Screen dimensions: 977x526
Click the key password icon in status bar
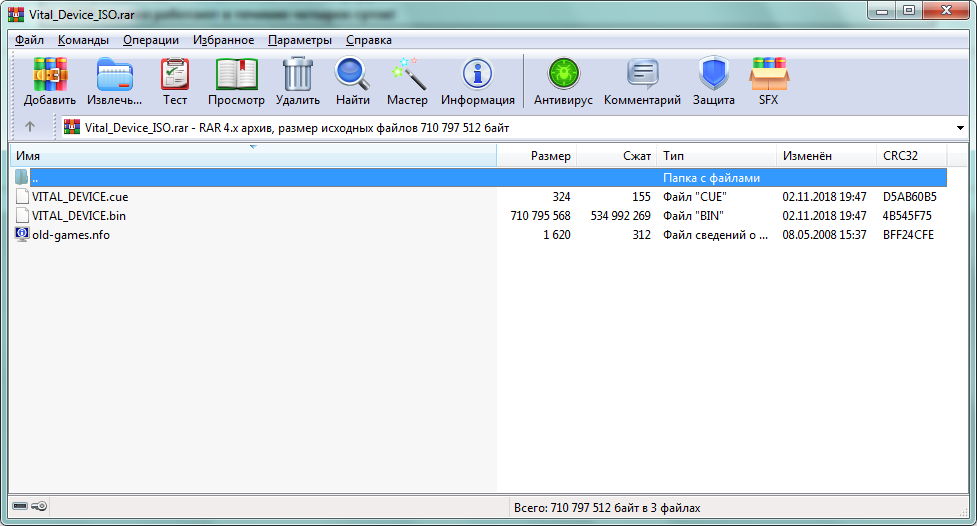pos(39,506)
